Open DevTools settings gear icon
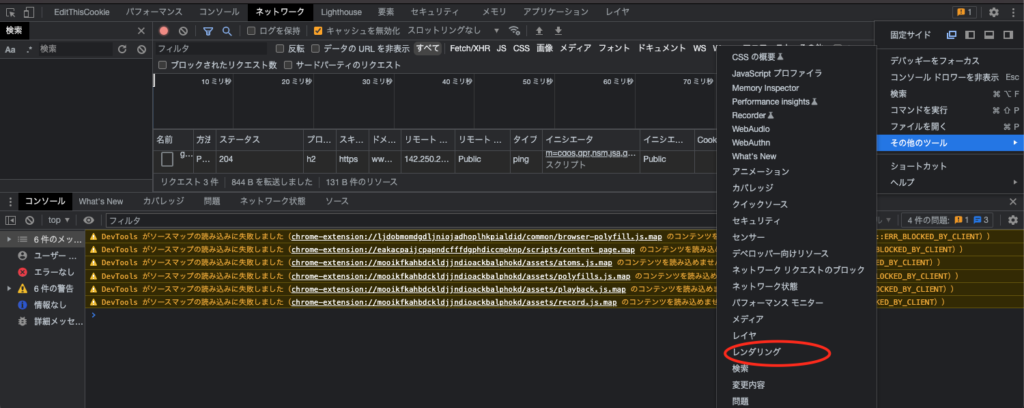This screenshot has width=1024, height=408. point(994,12)
